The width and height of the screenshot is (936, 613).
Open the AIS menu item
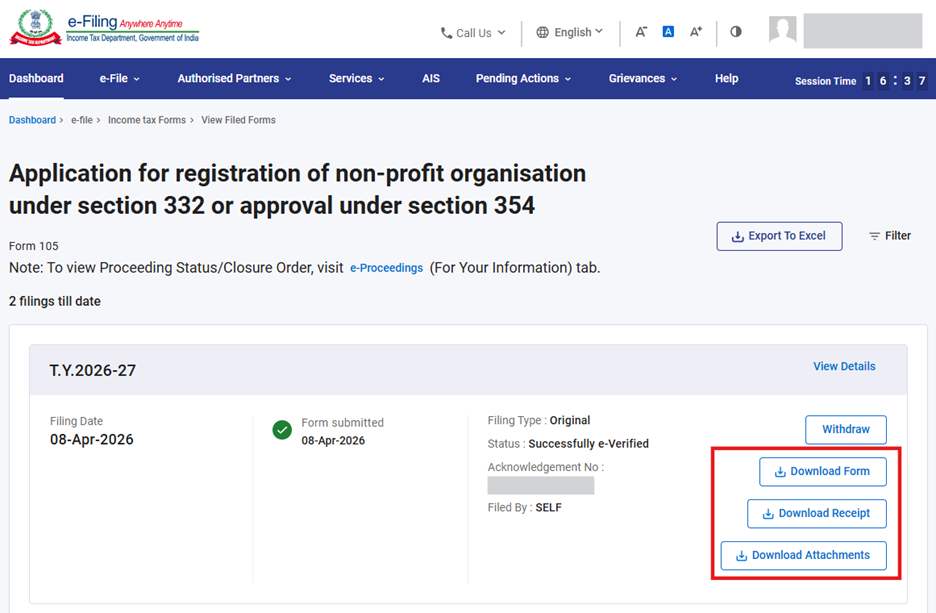click(x=430, y=79)
